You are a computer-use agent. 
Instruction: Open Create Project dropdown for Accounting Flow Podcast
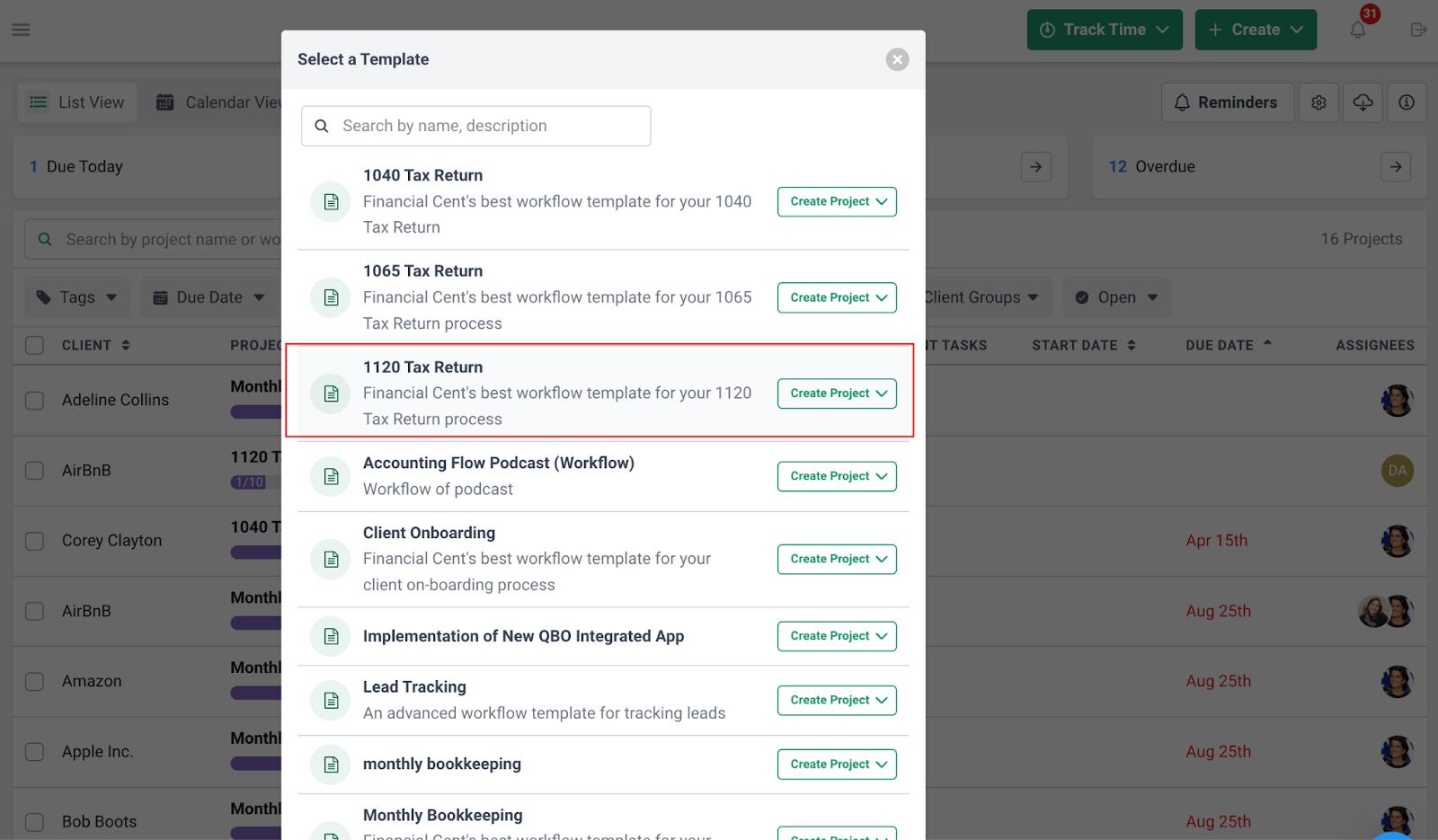837,476
